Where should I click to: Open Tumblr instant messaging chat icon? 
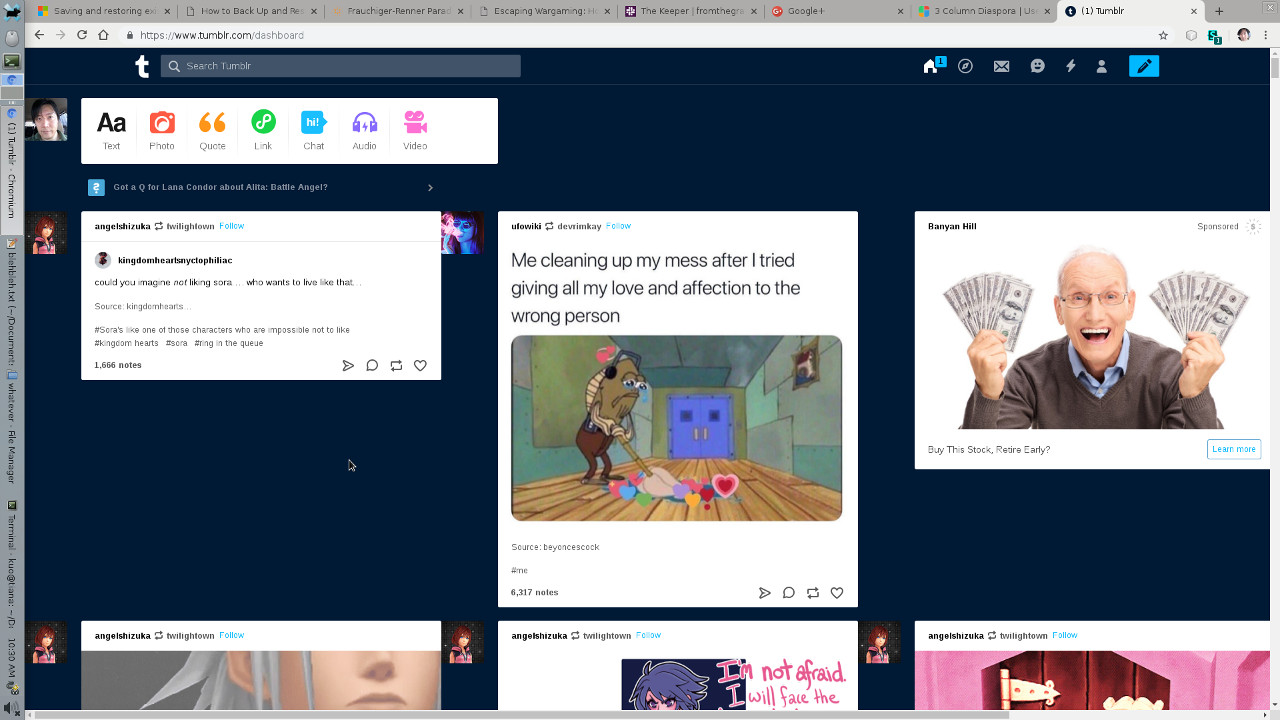(x=1037, y=66)
